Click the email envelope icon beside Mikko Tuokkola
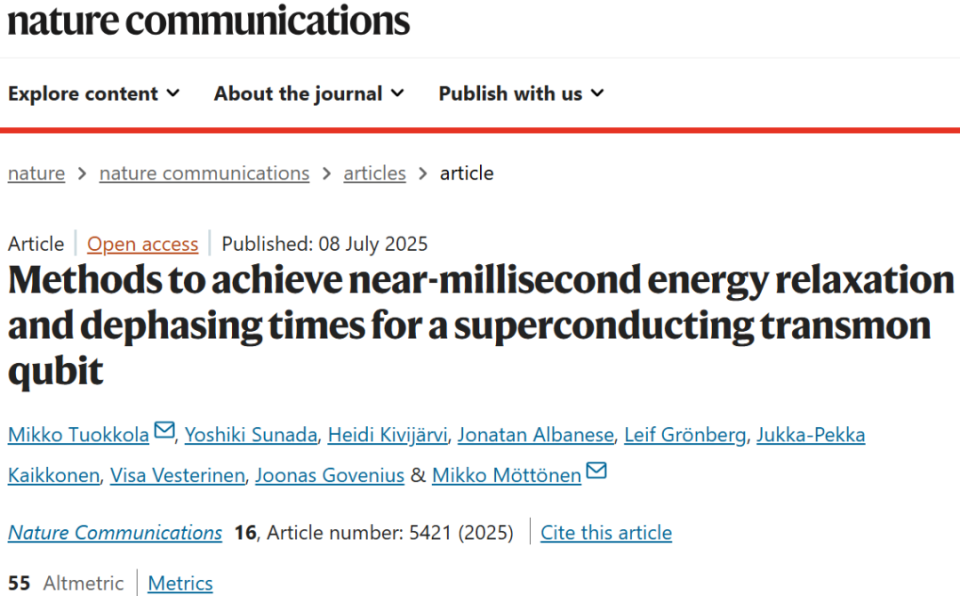960x596 pixels. (164, 430)
